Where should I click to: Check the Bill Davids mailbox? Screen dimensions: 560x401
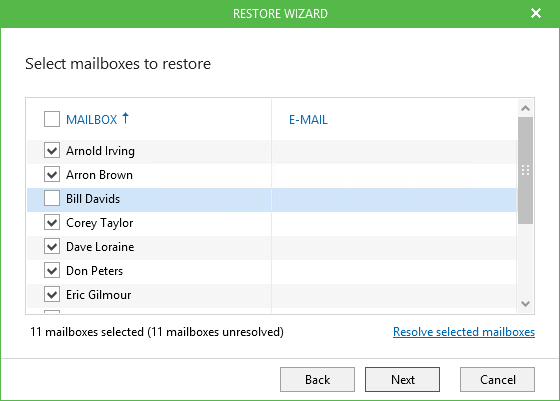52,198
